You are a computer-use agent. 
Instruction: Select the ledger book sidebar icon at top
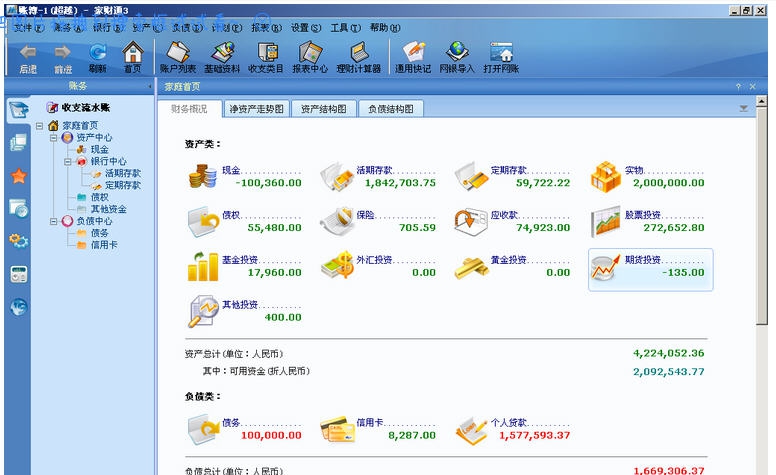[18, 110]
